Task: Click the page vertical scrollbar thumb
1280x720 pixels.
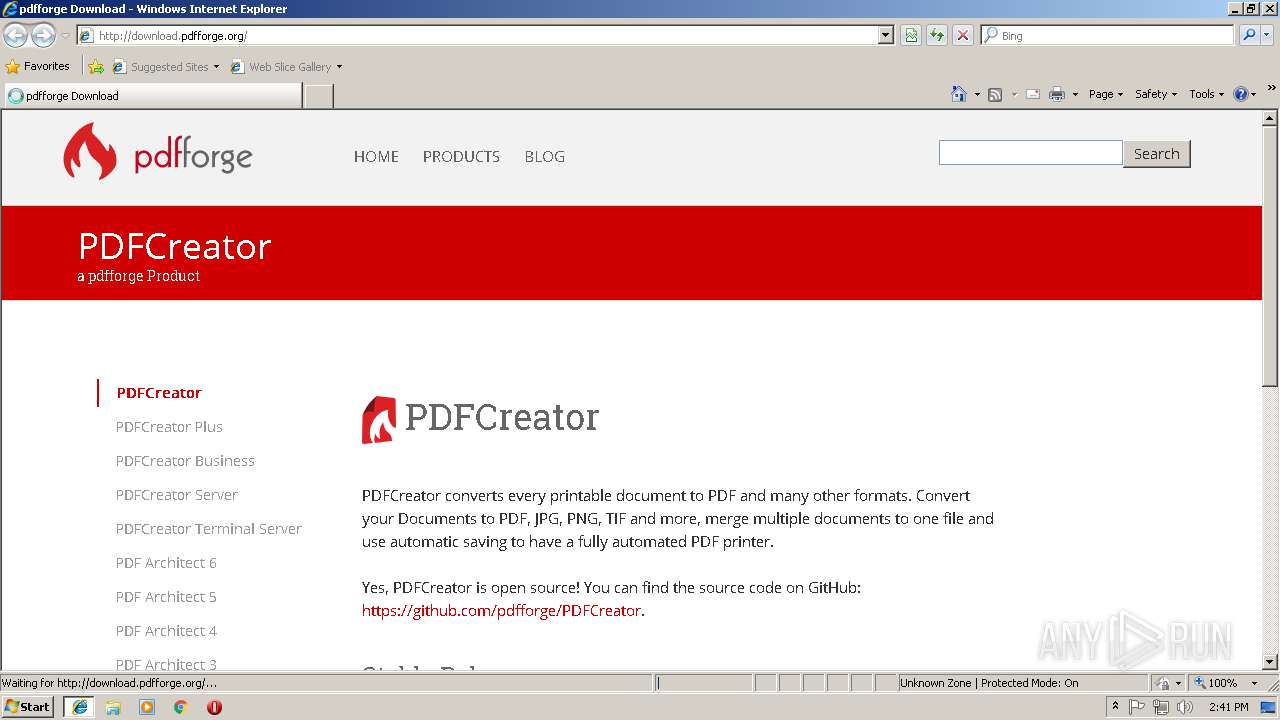Action: (x=1270, y=256)
